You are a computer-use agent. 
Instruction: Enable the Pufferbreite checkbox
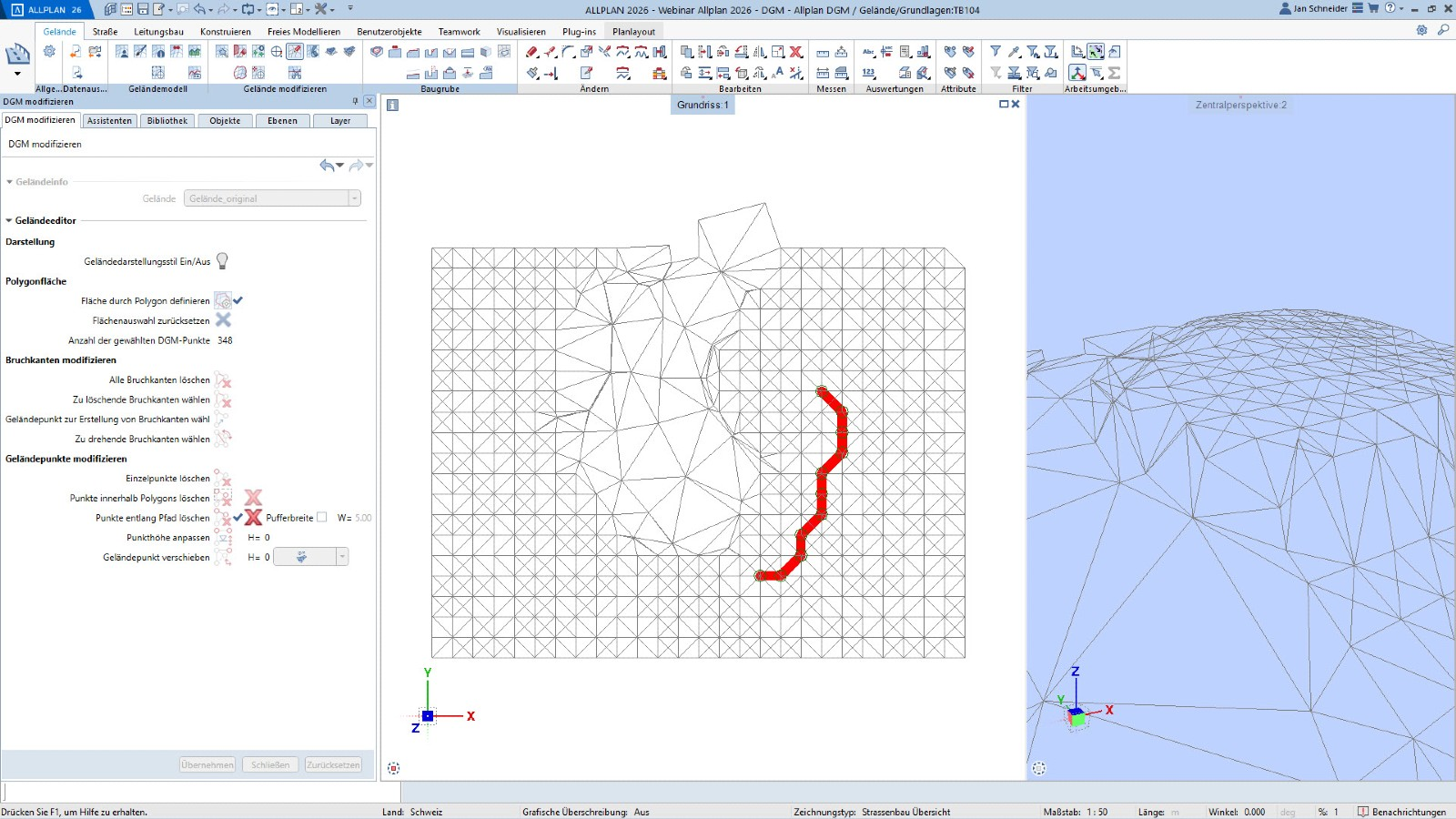pyautogui.click(x=322, y=518)
